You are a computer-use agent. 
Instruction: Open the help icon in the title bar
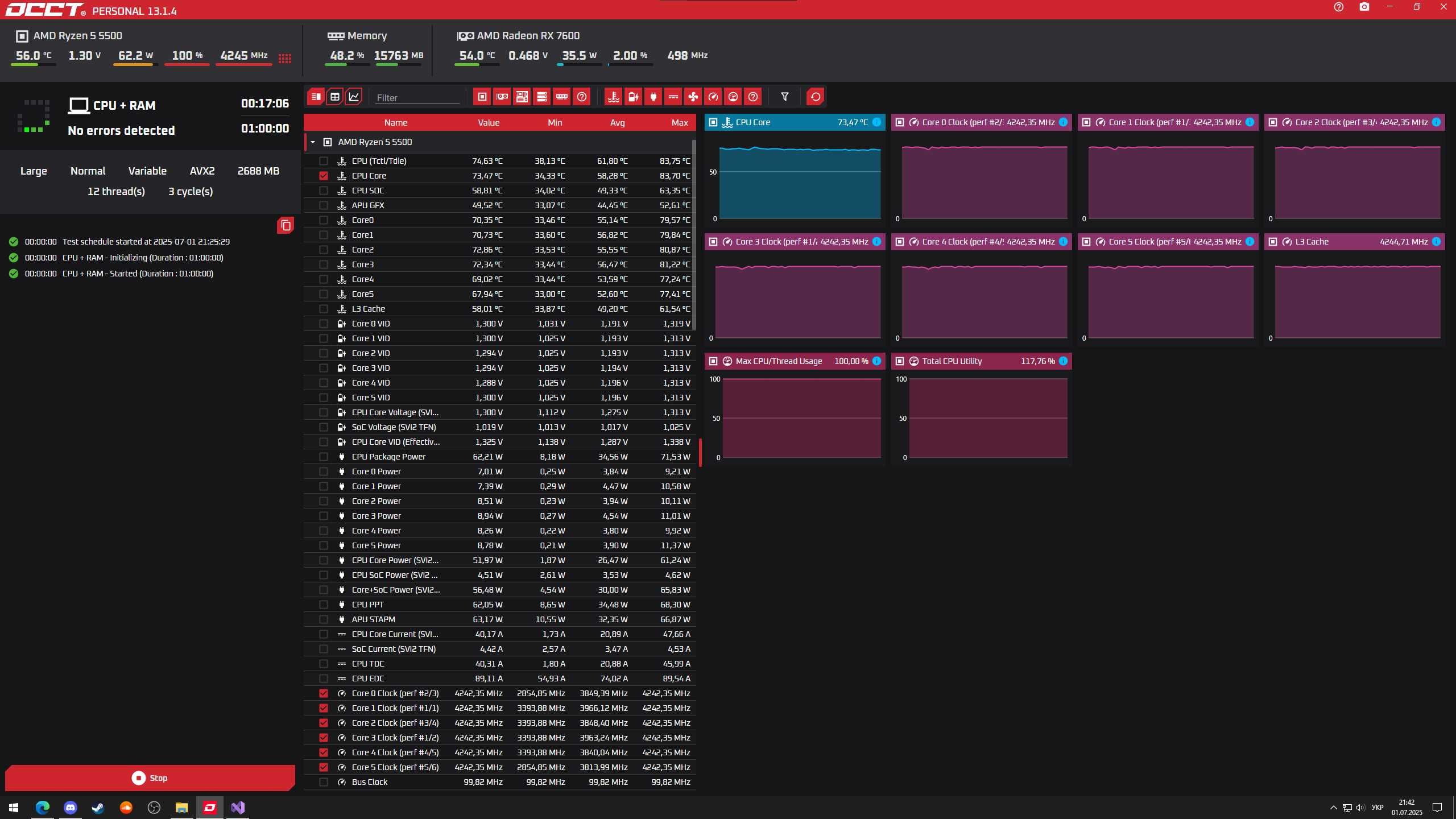click(x=1339, y=7)
